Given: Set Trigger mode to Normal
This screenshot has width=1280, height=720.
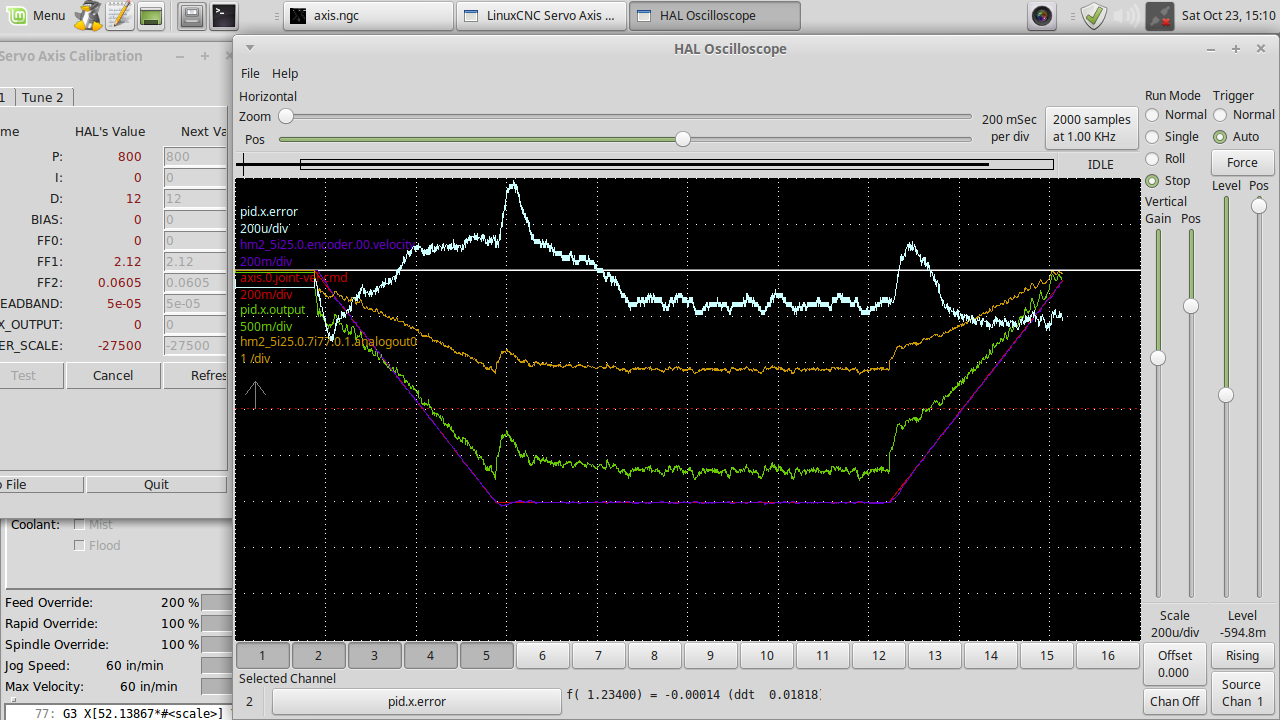Looking at the screenshot, I should tap(1244, 115).
